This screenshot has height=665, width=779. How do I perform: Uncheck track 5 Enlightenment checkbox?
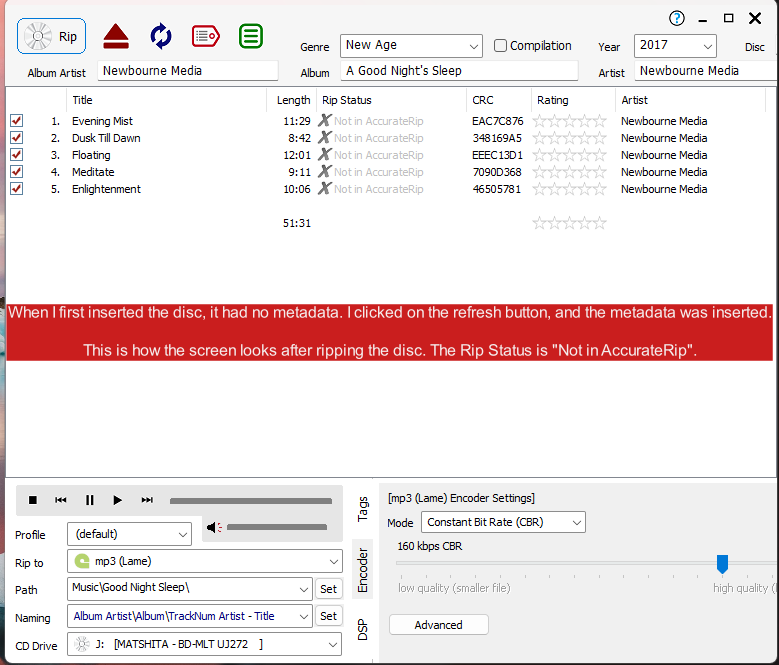pos(16,189)
